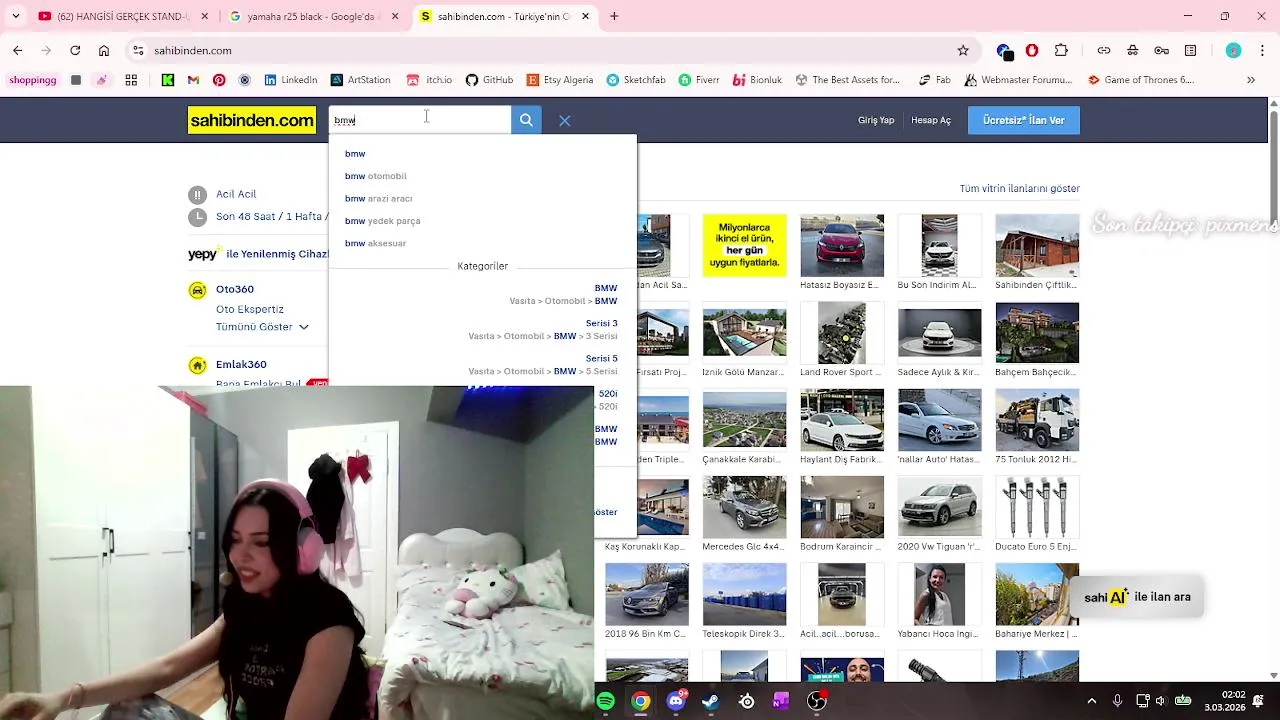Open the Gmail bookmark
The image size is (1280, 720).
tap(193, 80)
